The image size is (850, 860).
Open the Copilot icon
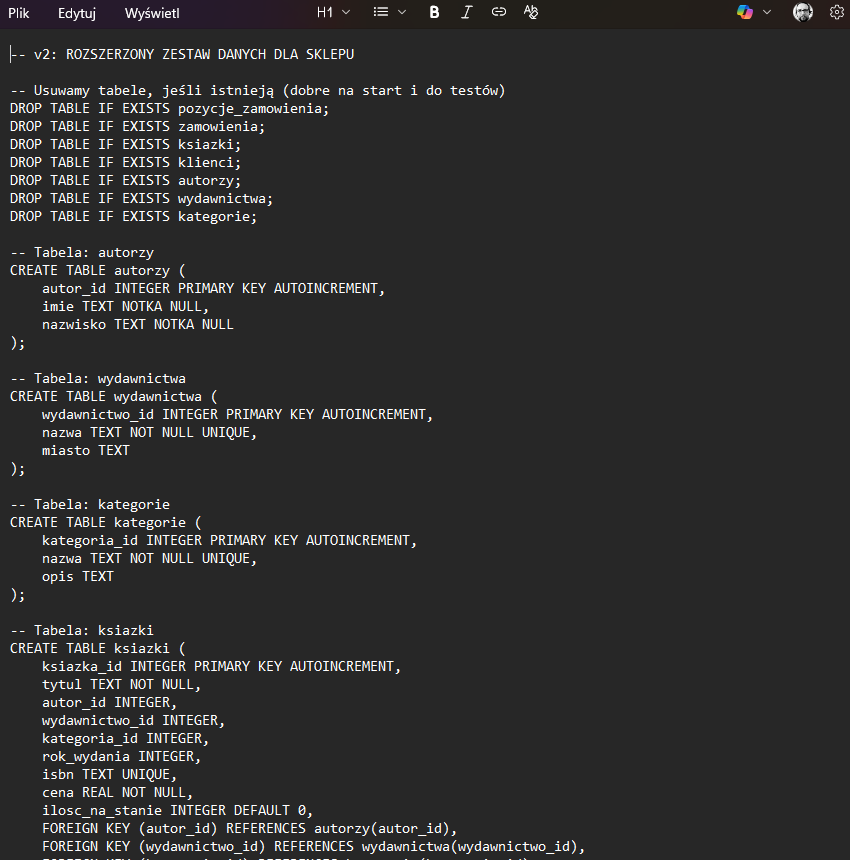tap(745, 12)
